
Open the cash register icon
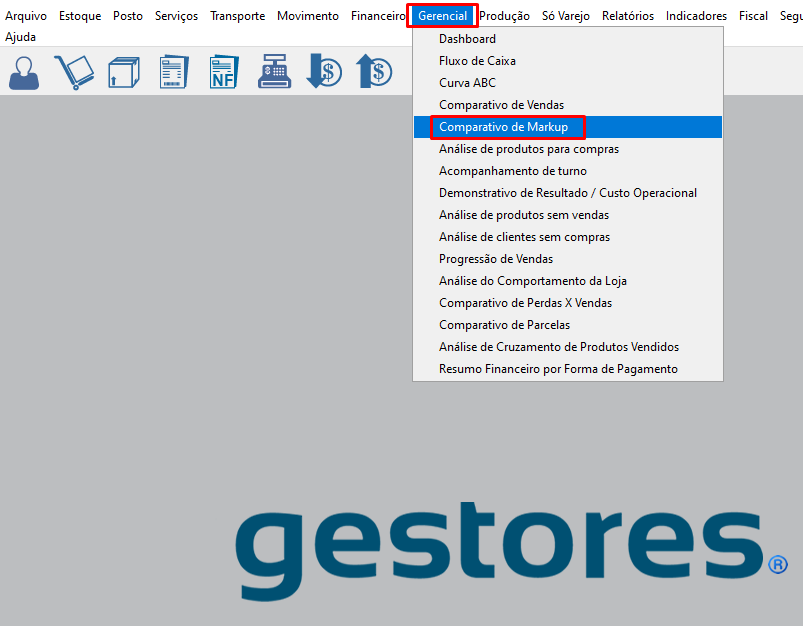(x=274, y=73)
